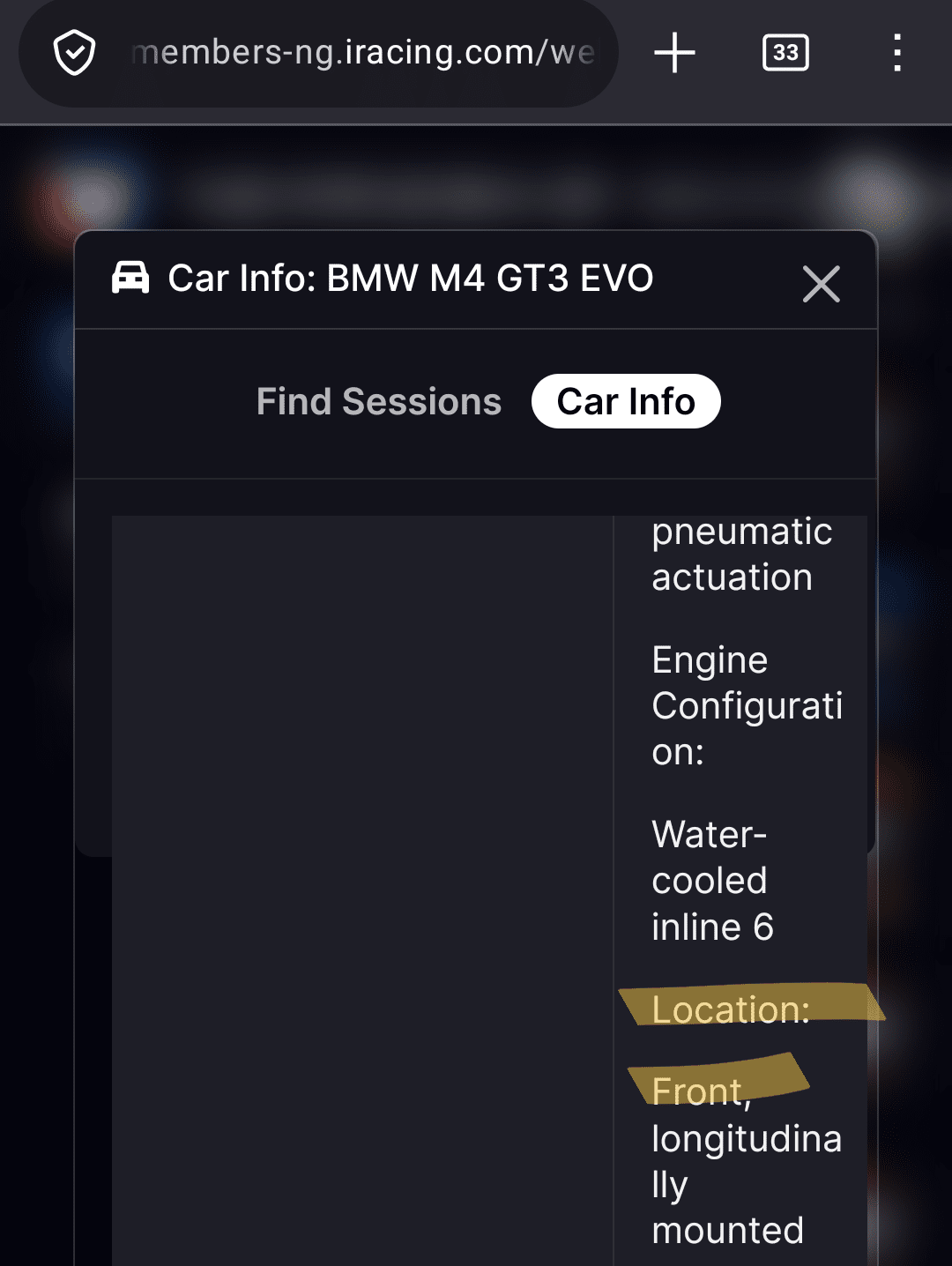952x1266 pixels.
Task: Open the tab switcher showing 33 tabs
Action: (x=785, y=53)
